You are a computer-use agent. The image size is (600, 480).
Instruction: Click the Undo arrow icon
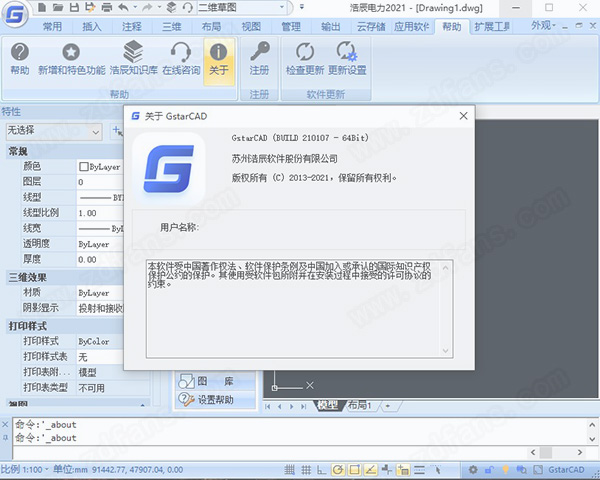tap(124, 7)
